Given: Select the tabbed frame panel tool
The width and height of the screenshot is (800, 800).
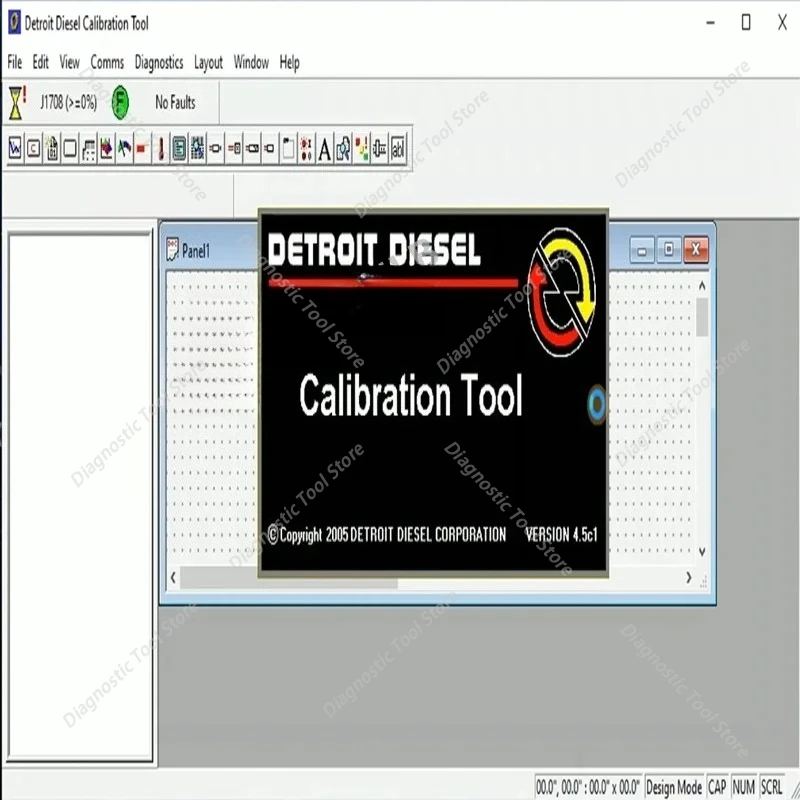Looking at the screenshot, I should [288, 149].
